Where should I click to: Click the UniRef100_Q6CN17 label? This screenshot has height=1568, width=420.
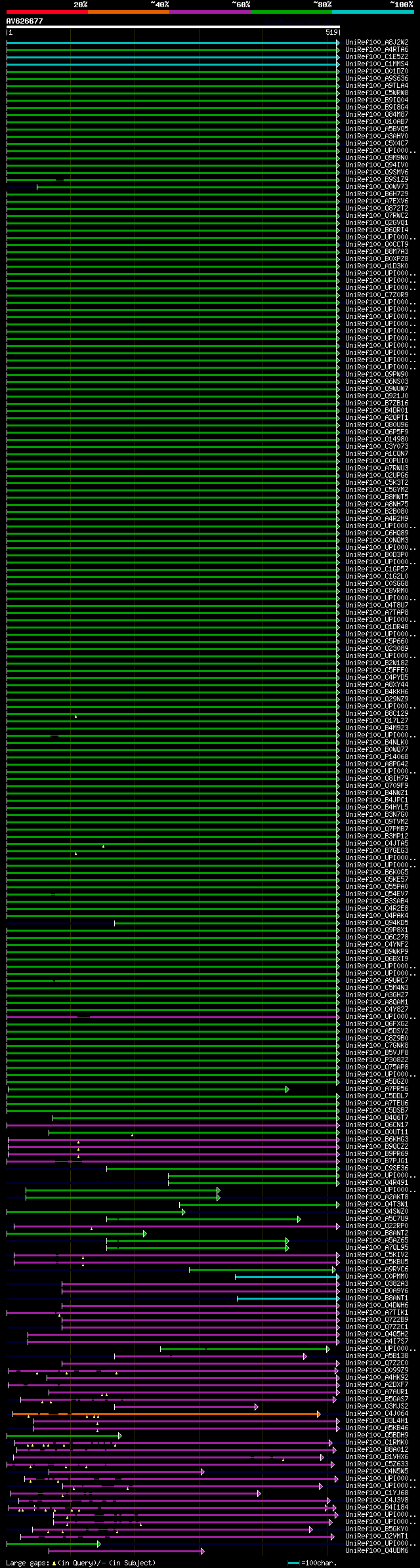377,1125
